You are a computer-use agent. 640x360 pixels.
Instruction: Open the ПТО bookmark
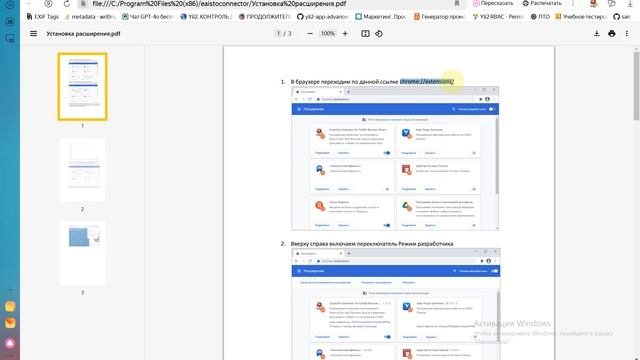[540, 17]
